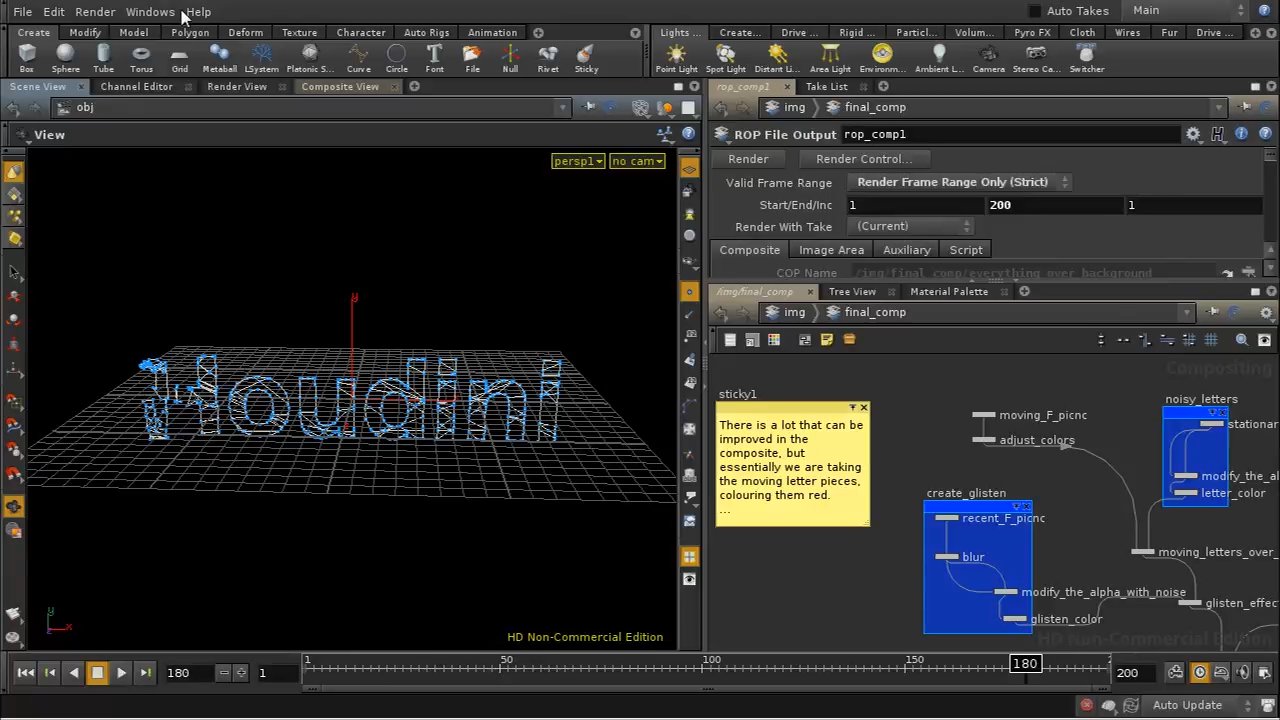Toggle real time playback clock button
The height and width of the screenshot is (720, 1280).
point(1199,673)
